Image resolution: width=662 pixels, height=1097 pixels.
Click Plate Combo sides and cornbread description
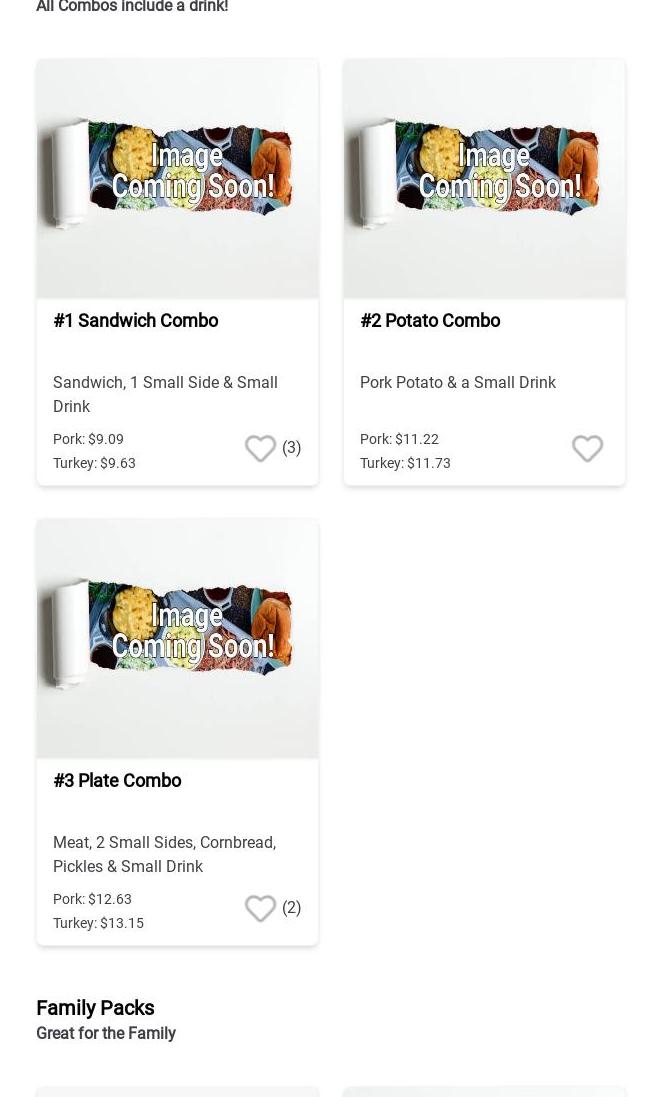(164, 854)
